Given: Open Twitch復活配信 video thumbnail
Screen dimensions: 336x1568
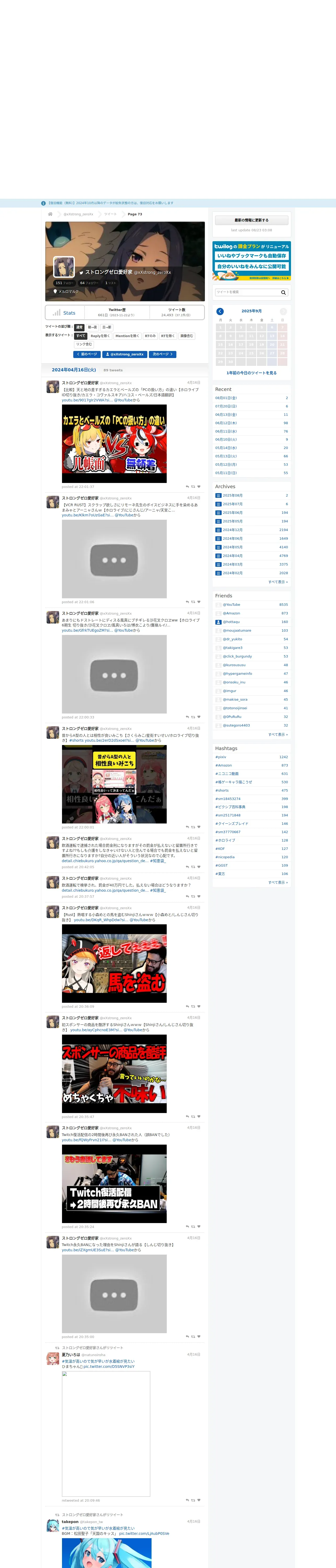Looking at the screenshot, I should point(114,1184).
